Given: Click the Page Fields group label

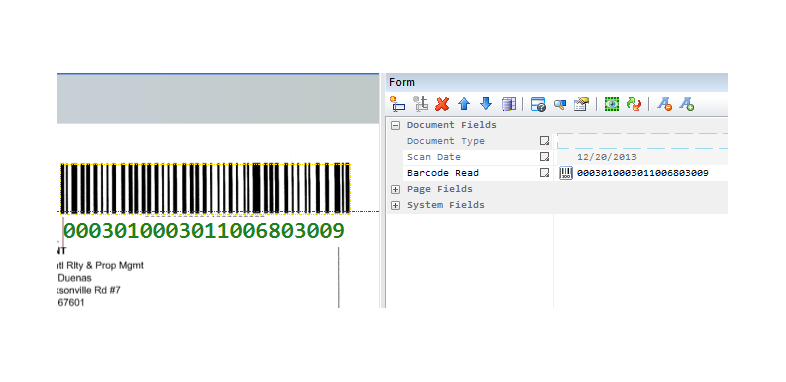Looking at the screenshot, I should click(x=440, y=189).
